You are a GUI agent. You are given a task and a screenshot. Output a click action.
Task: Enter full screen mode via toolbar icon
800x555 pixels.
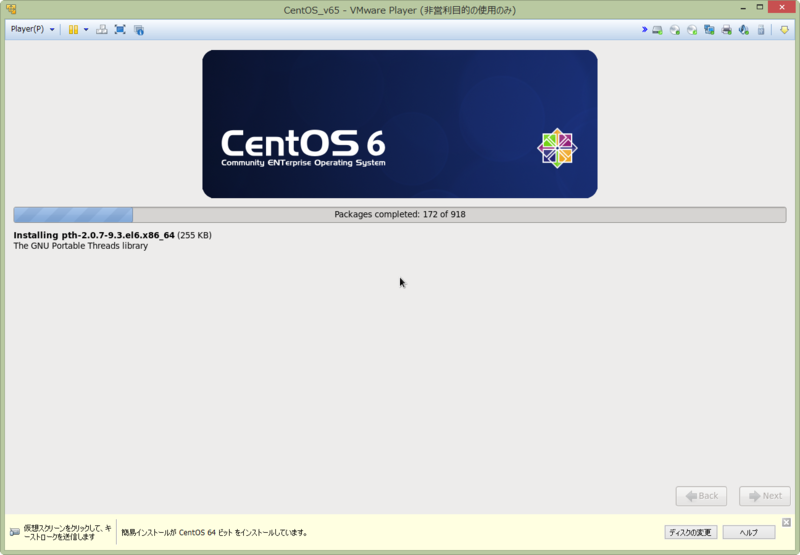coord(120,30)
